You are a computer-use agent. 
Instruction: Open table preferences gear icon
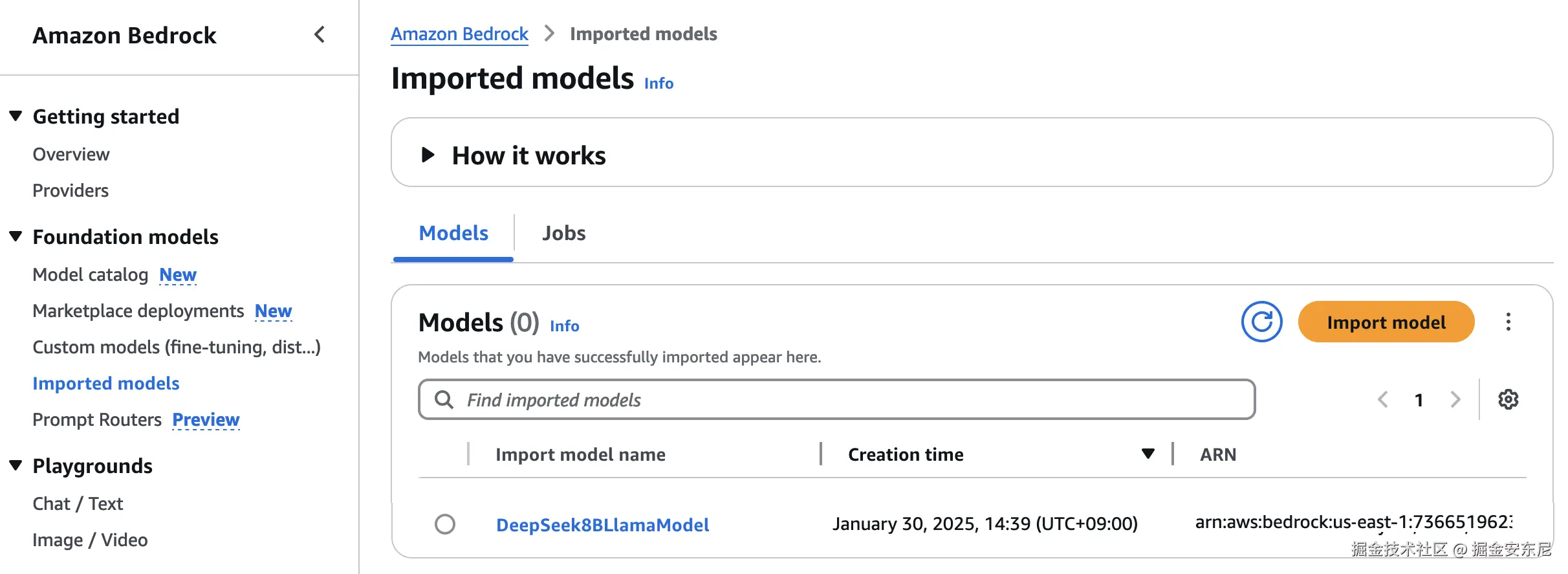tap(1508, 399)
